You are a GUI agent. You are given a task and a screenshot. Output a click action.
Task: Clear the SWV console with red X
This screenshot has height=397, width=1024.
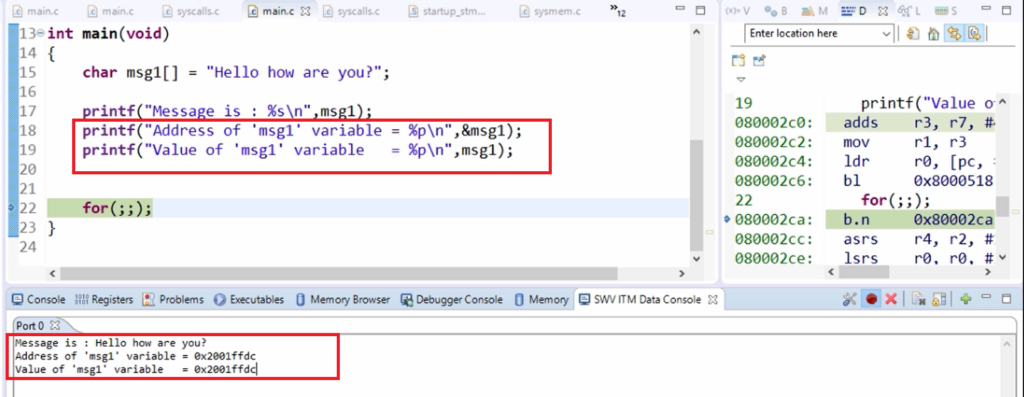click(x=890, y=299)
